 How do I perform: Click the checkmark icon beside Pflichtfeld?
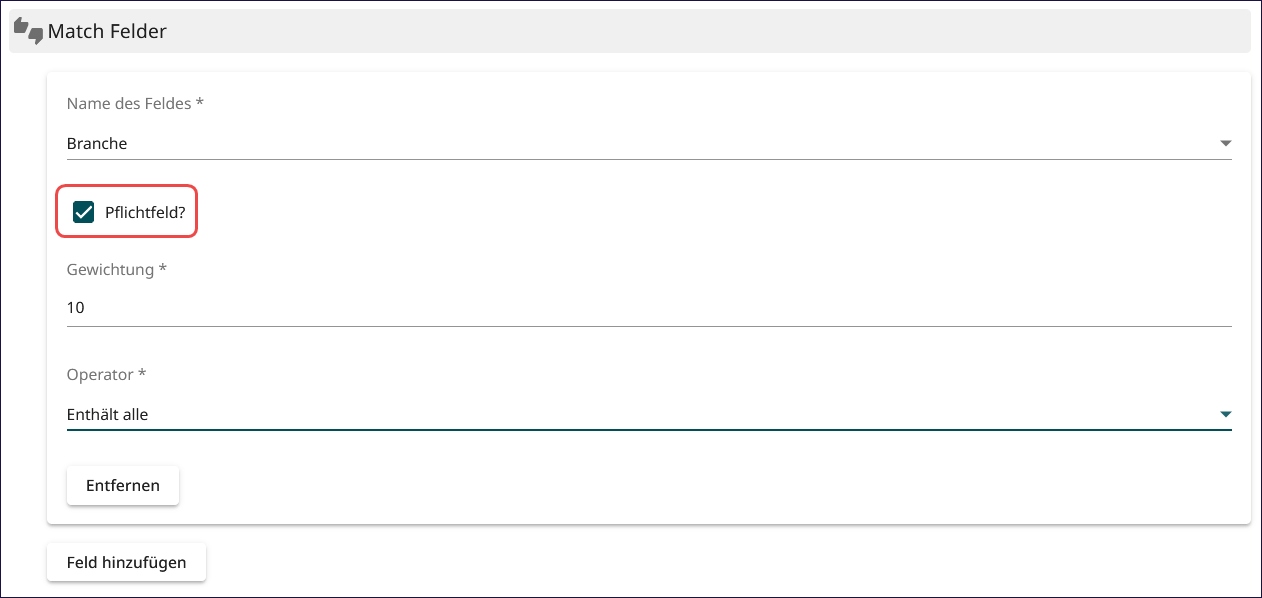coord(84,212)
